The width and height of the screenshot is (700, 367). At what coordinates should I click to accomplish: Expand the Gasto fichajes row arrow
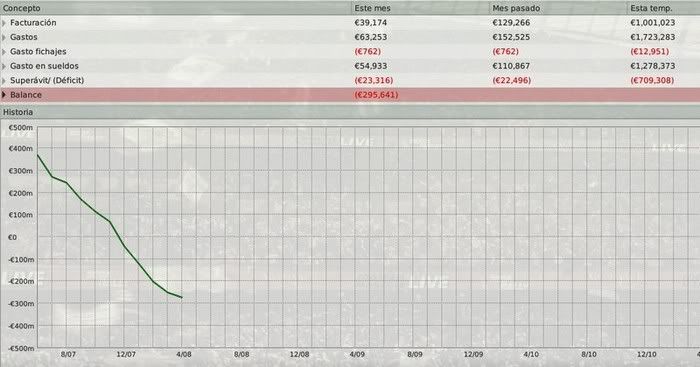4,52
